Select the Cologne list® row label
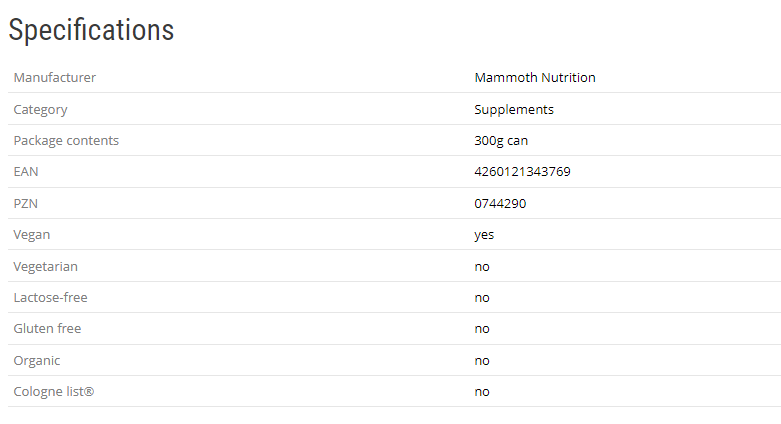This screenshot has height=424, width=781. (54, 391)
